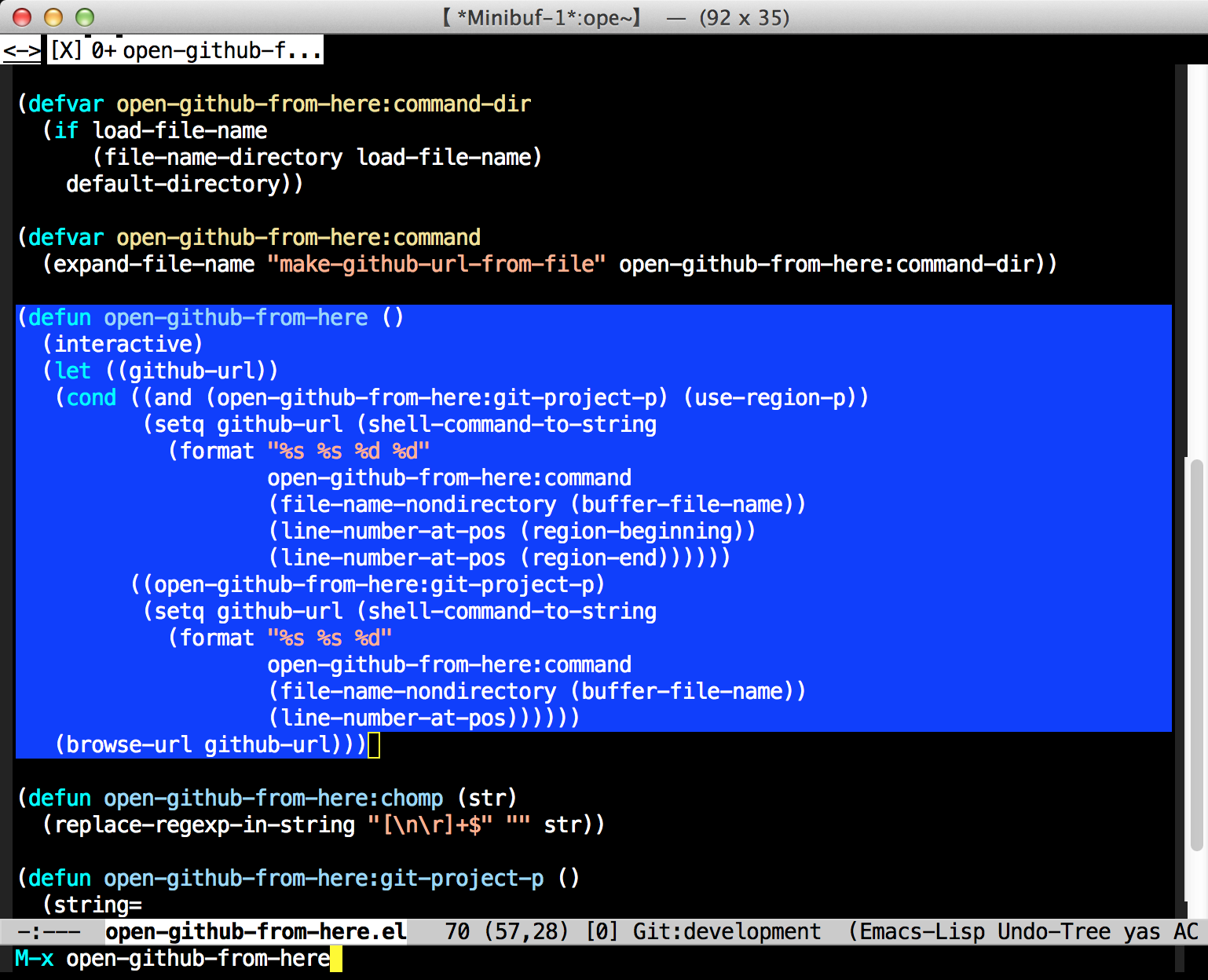Click the minibuffer input open-github-from-here
The height and width of the screenshot is (980, 1208).
[x=198, y=959]
